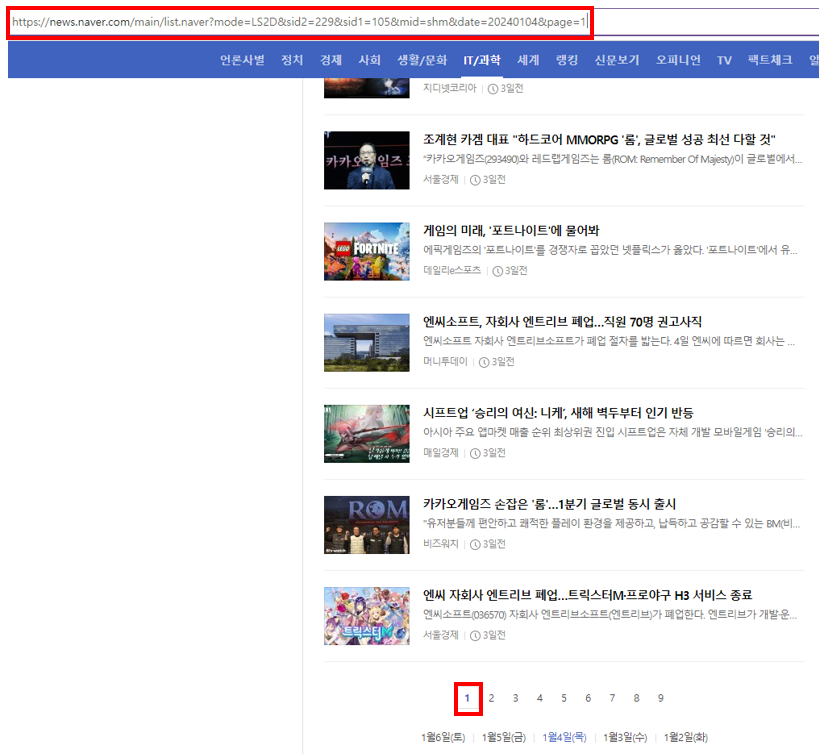Select date 1월5일(금)
The width and height of the screenshot is (825, 756).
[x=504, y=738]
